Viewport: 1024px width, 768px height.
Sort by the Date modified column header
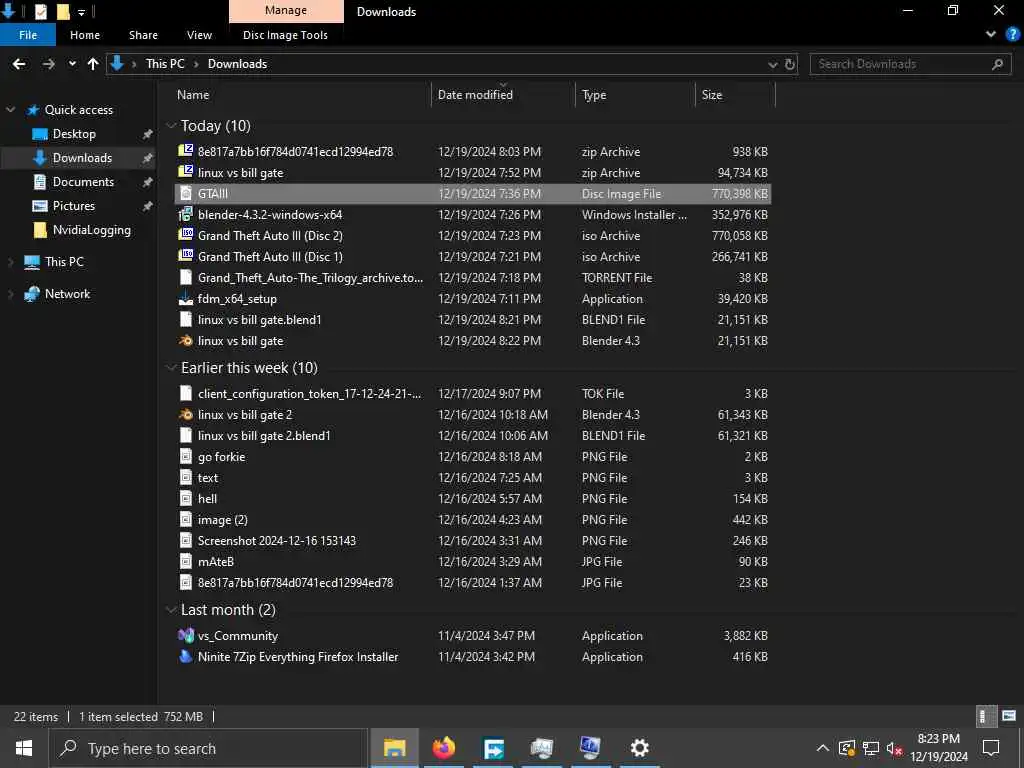(x=503, y=95)
